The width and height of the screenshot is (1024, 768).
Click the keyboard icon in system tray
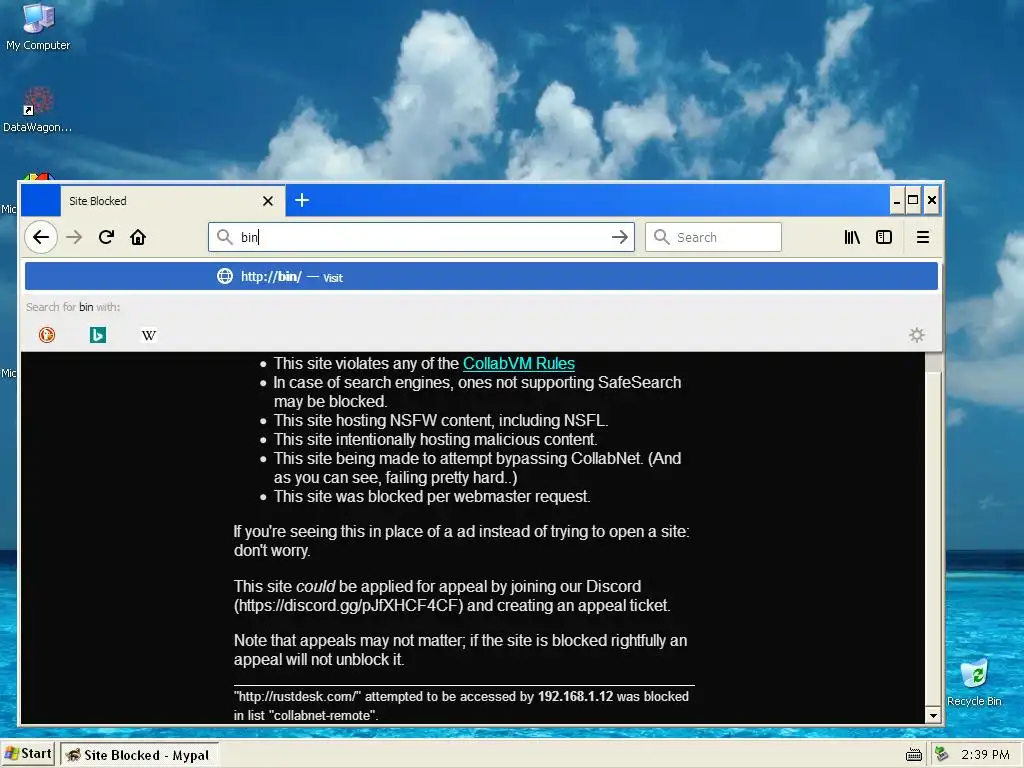[914, 756]
